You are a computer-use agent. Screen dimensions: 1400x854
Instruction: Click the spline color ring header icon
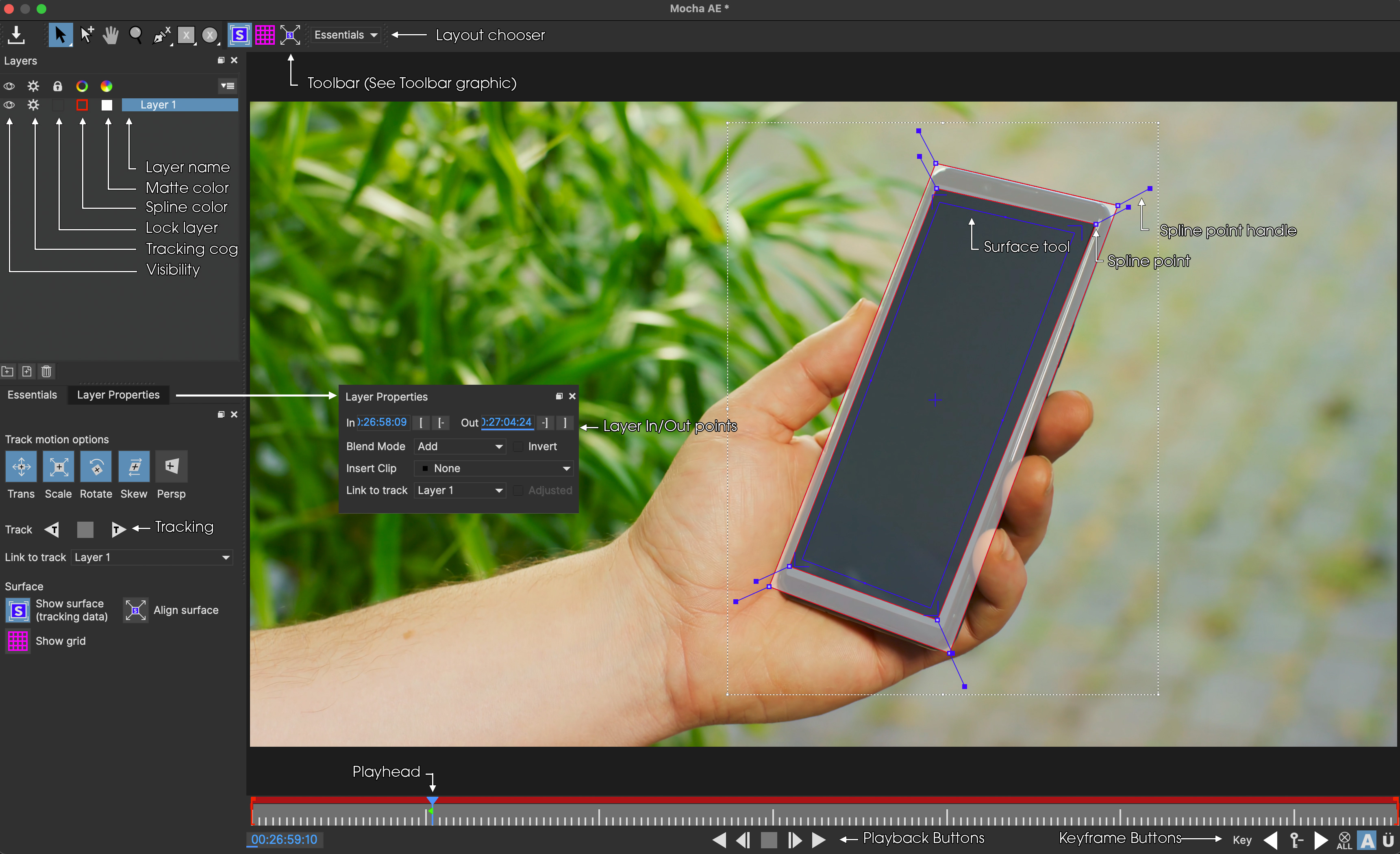pos(82,86)
